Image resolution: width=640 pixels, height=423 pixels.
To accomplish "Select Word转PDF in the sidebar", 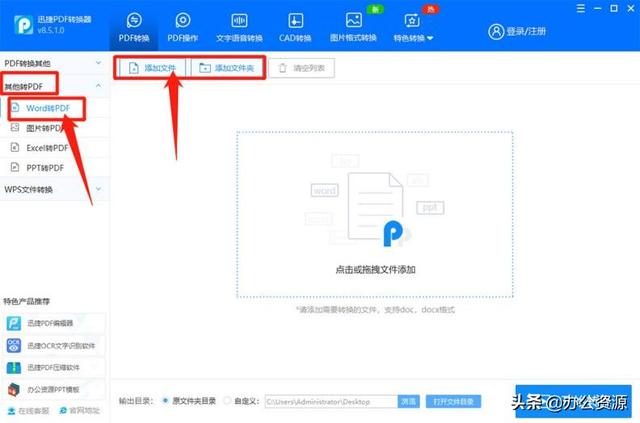I will (x=55, y=108).
